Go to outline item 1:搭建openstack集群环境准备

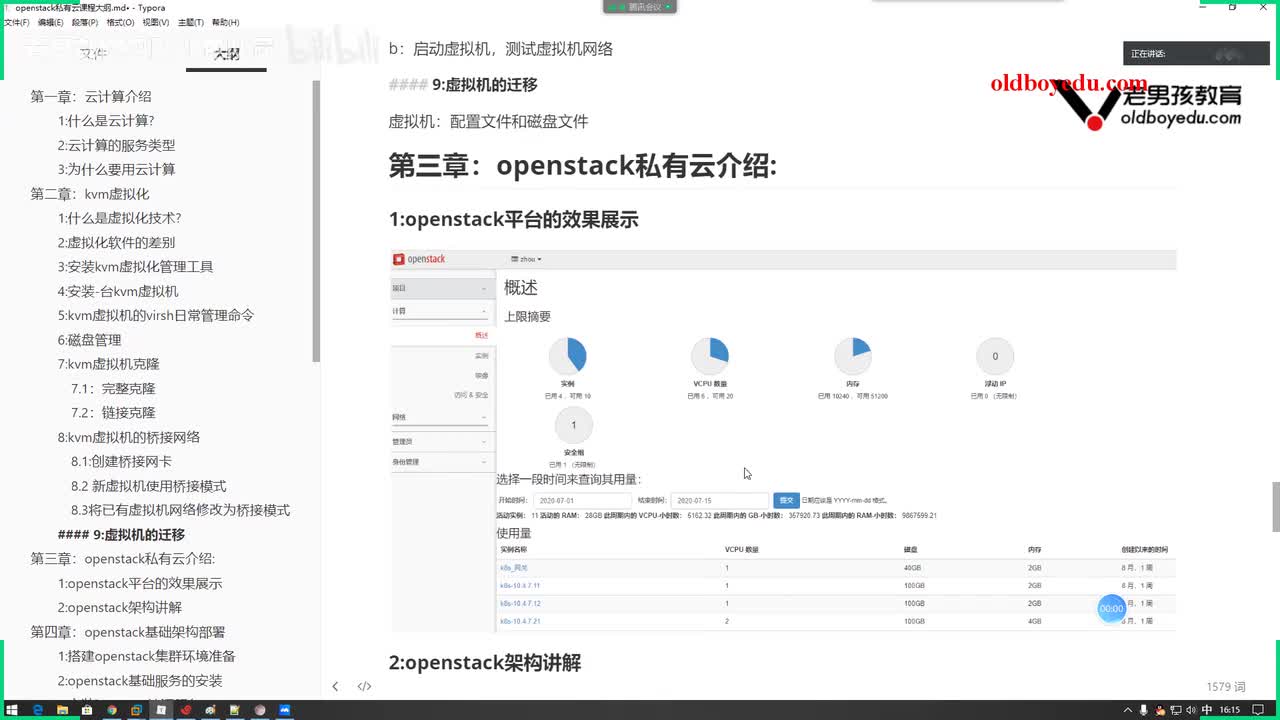[146, 656]
